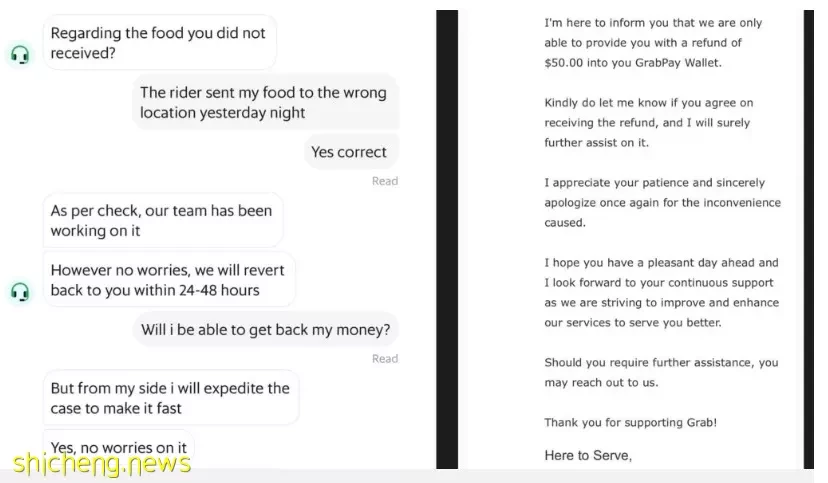Screen dimensions: 828x483
Task: Click the $50.00 GrabPay Wallet refund paragraph
Action: (x=653, y=43)
